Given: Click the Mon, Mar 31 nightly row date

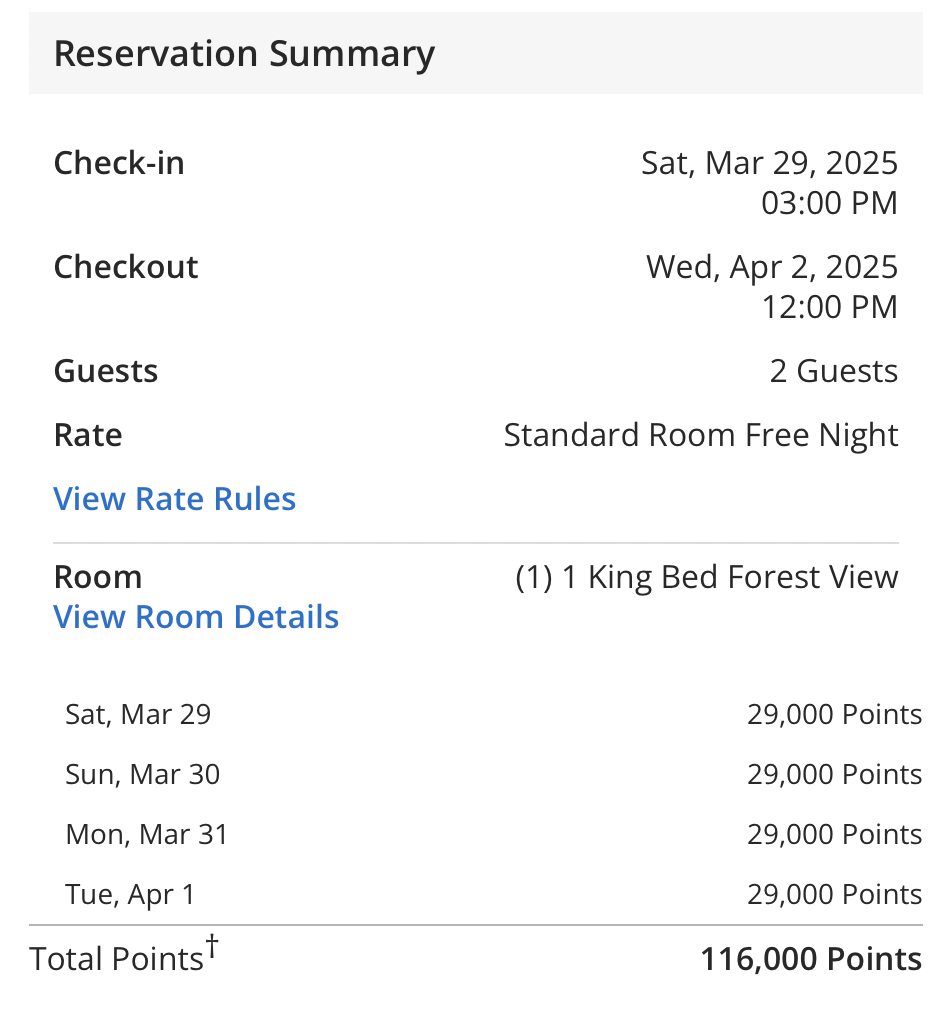Looking at the screenshot, I should [146, 834].
